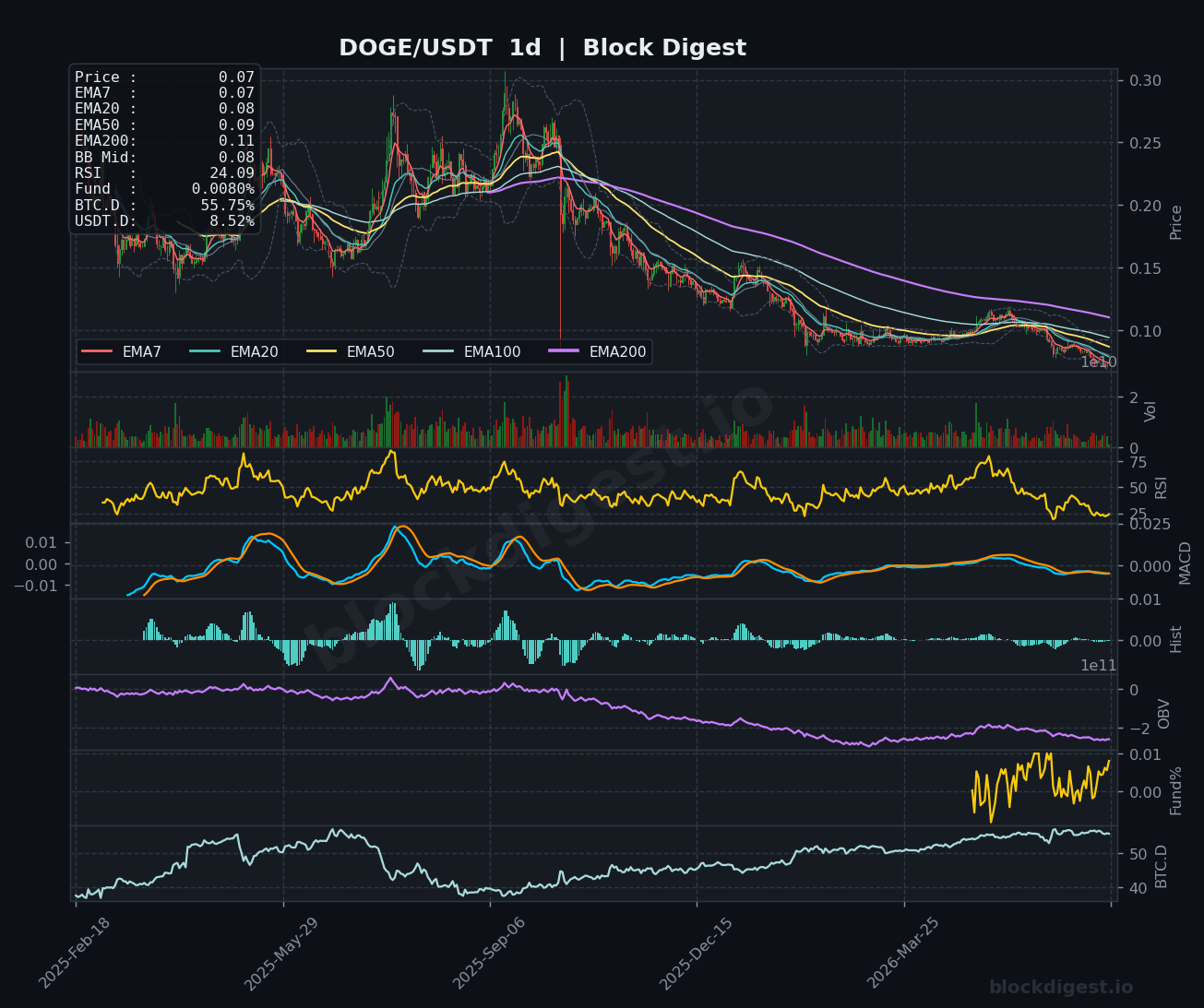Click the BTC.D 55.75% row in info box
The image size is (1204, 1008).
click(x=164, y=206)
